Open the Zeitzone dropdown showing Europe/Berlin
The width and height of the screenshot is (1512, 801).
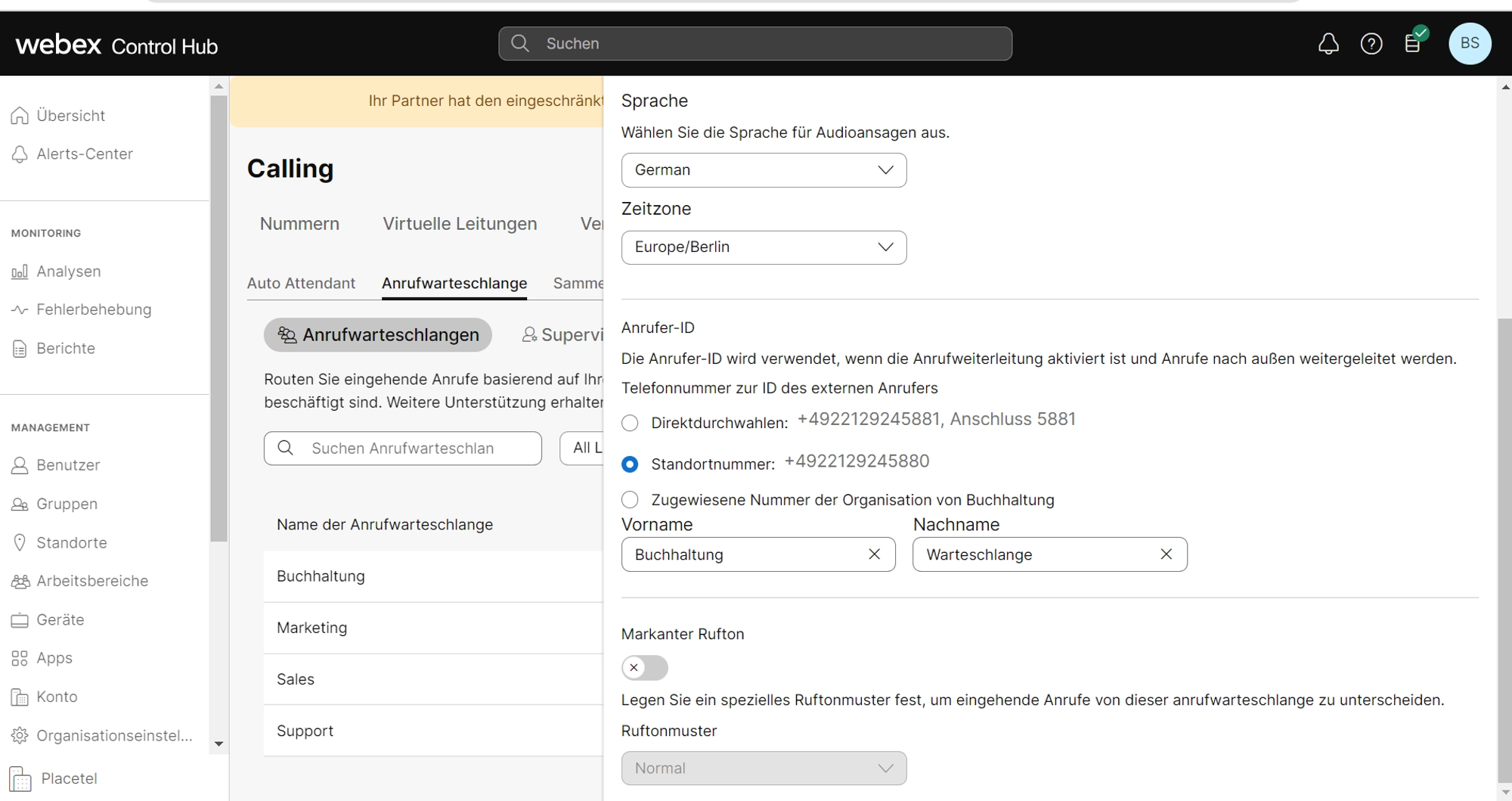click(764, 247)
